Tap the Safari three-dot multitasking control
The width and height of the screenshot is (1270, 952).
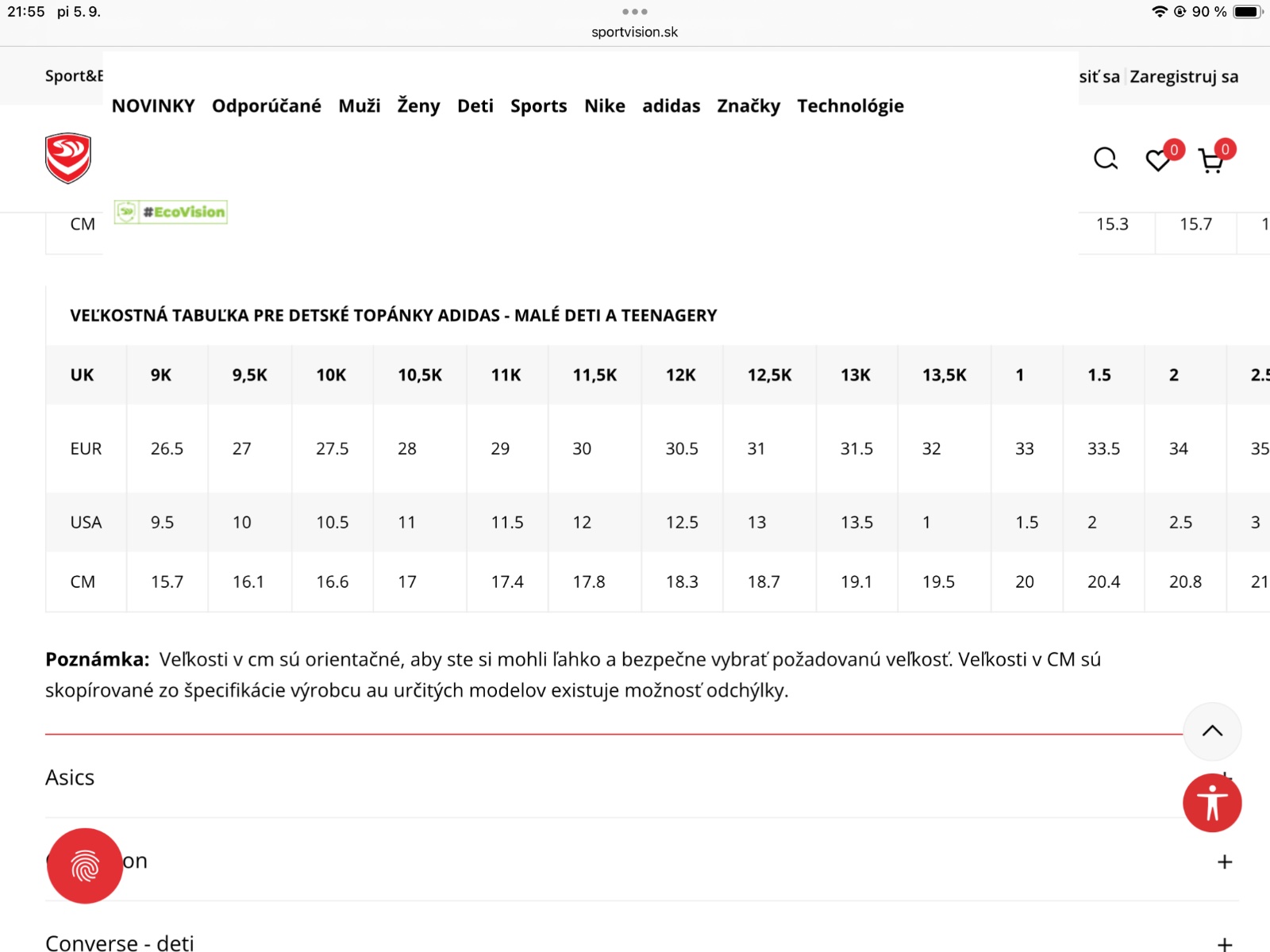(x=635, y=12)
